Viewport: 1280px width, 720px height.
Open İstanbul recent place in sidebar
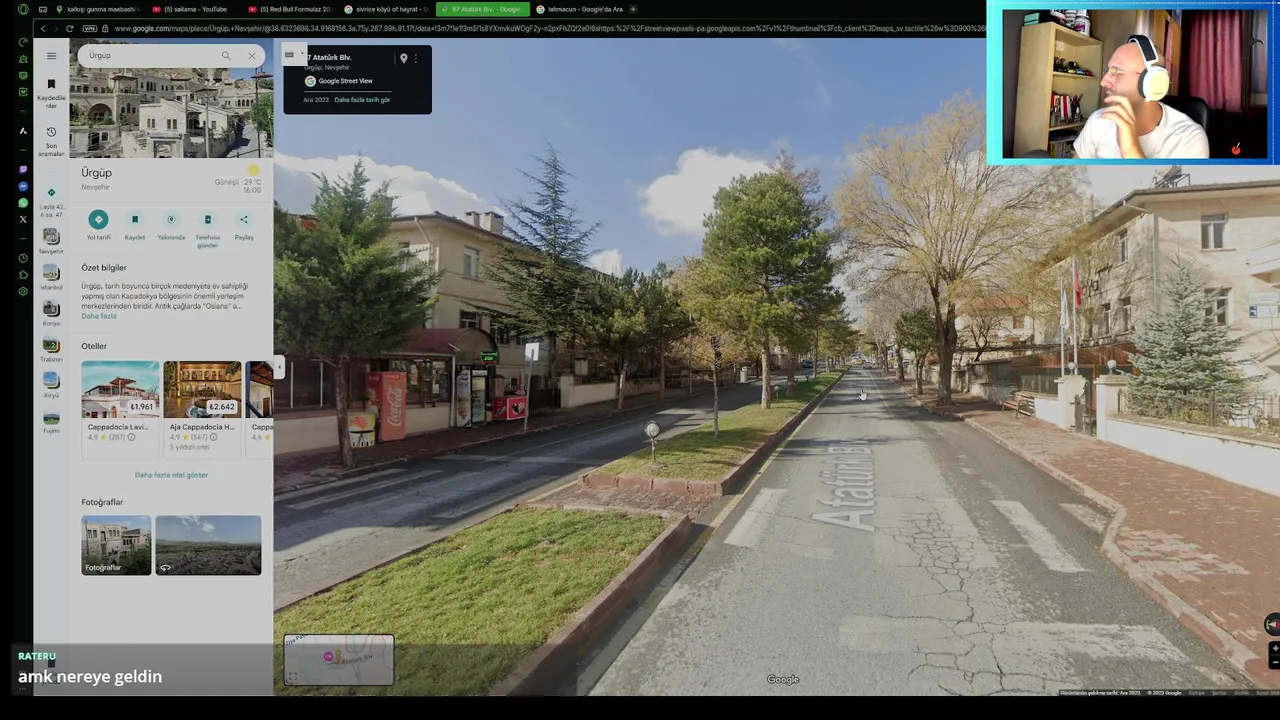point(51,276)
